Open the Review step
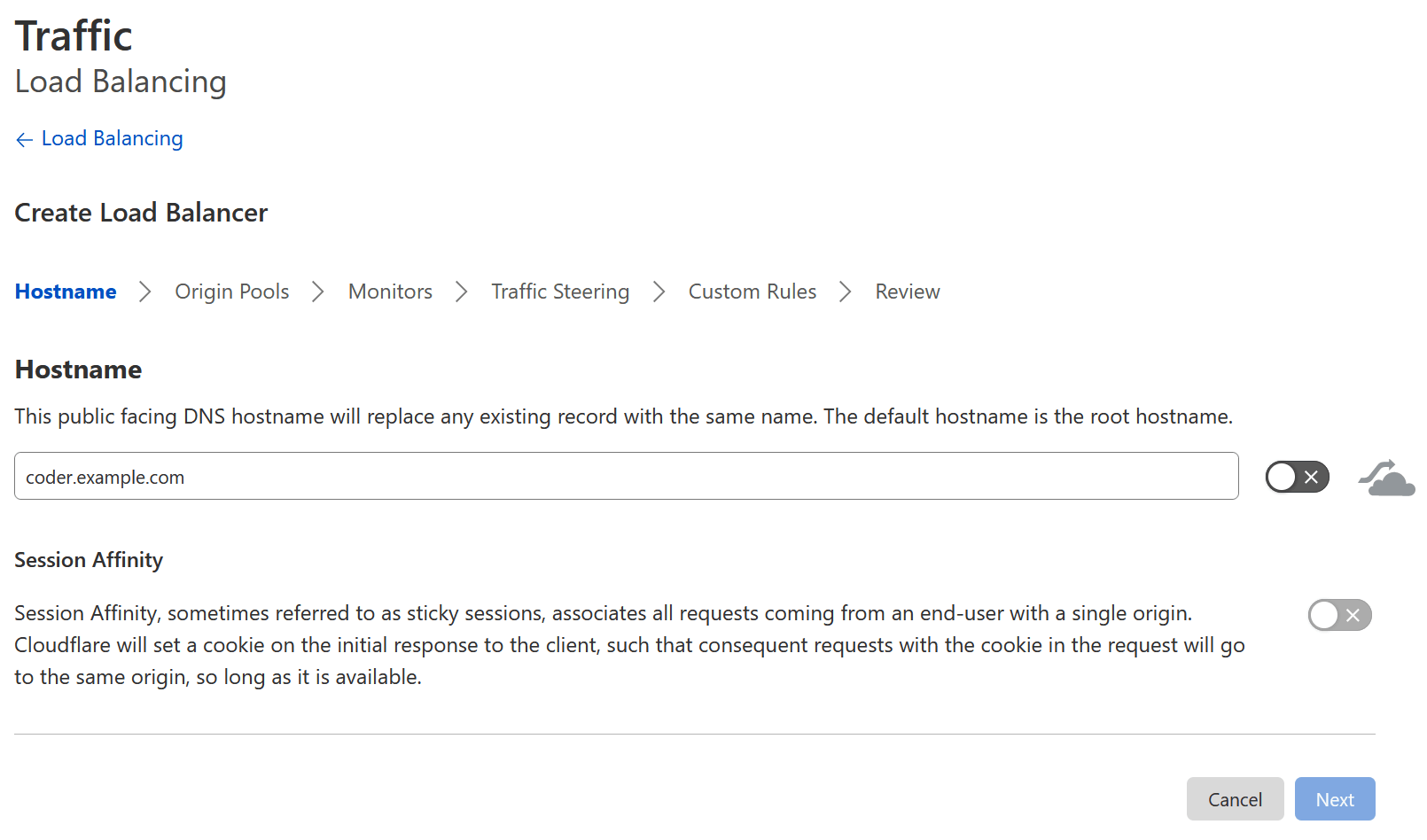This screenshot has width=1427, height=840. pos(908,292)
